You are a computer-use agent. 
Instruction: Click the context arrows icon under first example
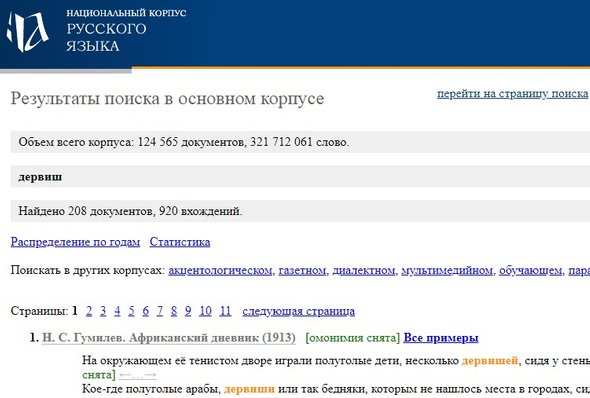pyautogui.click(x=138, y=375)
